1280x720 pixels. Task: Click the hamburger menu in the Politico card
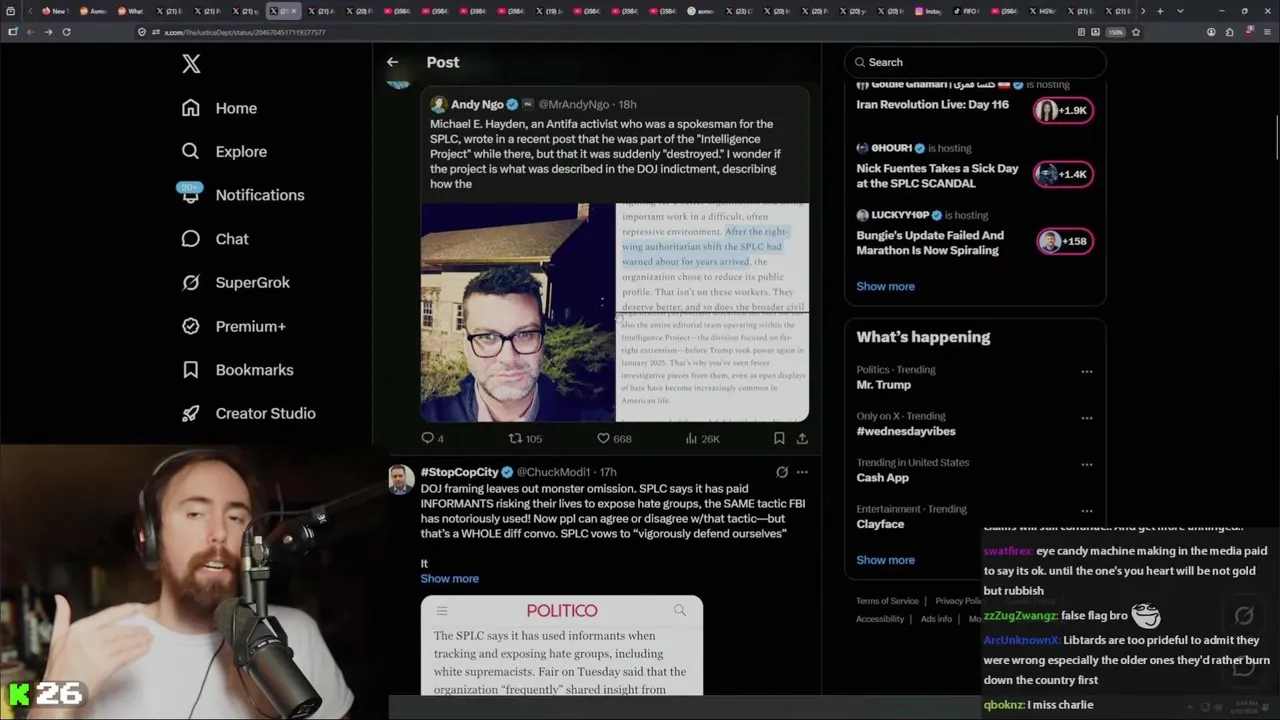442,610
